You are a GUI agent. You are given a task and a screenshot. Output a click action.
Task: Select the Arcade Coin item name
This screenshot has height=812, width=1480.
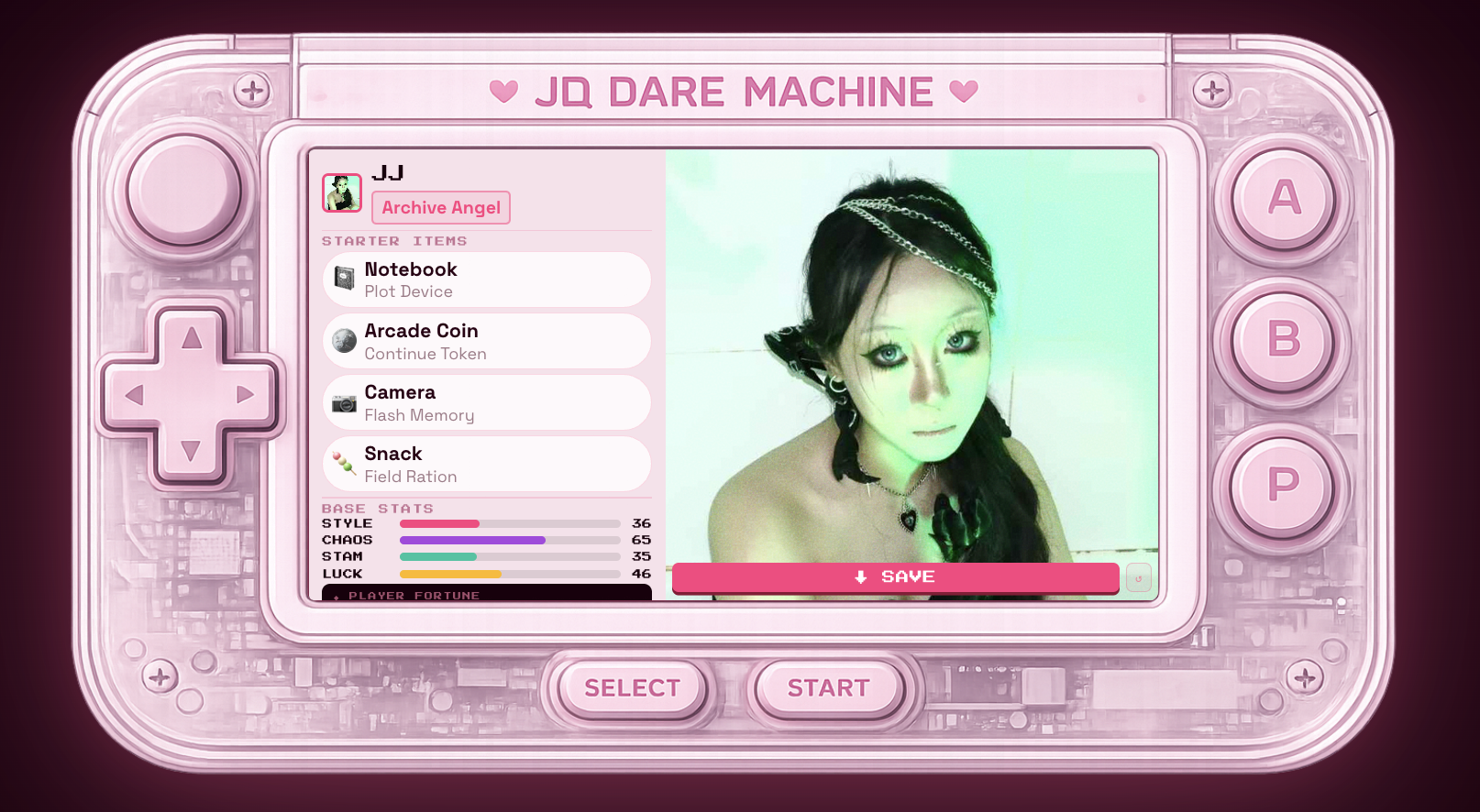421,331
